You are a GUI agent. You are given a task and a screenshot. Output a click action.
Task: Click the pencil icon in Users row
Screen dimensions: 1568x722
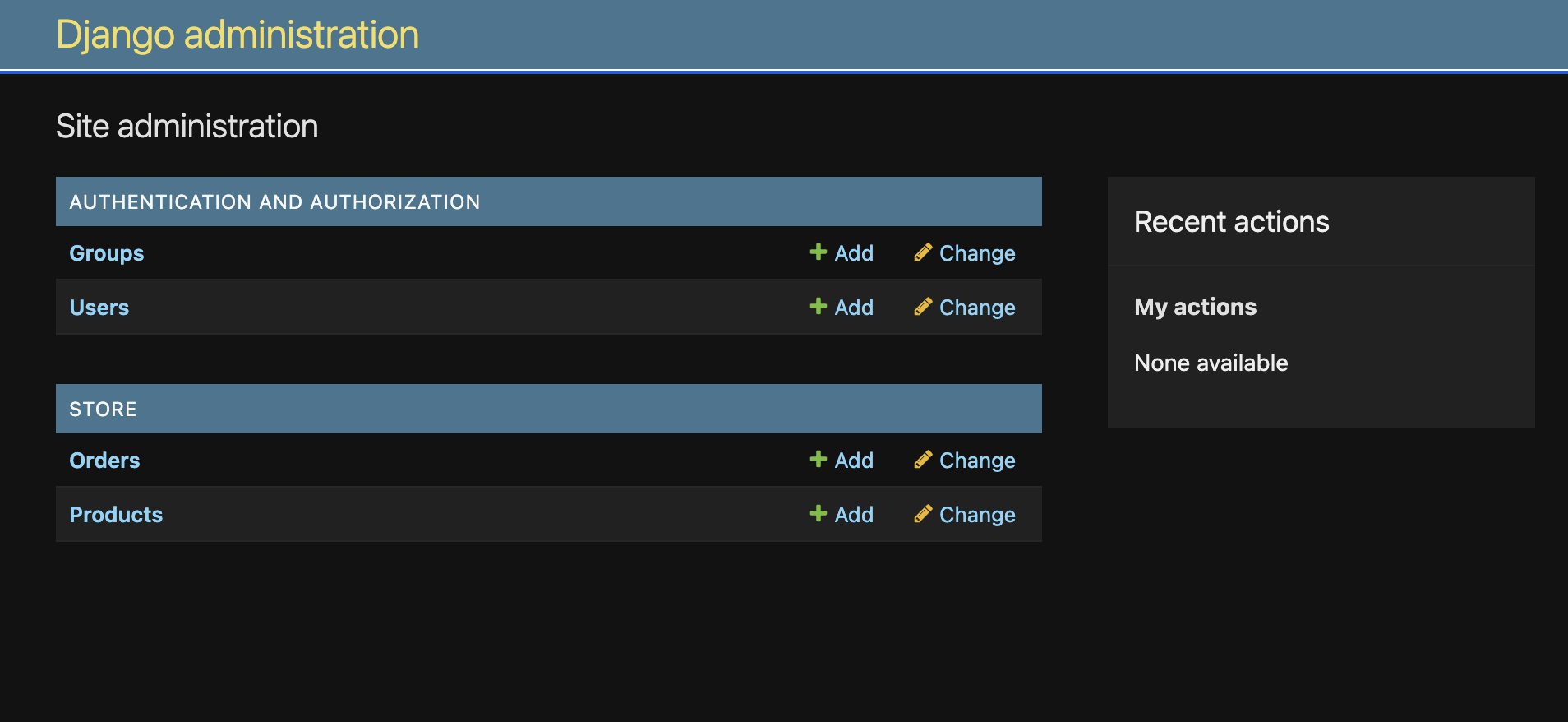pos(923,306)
